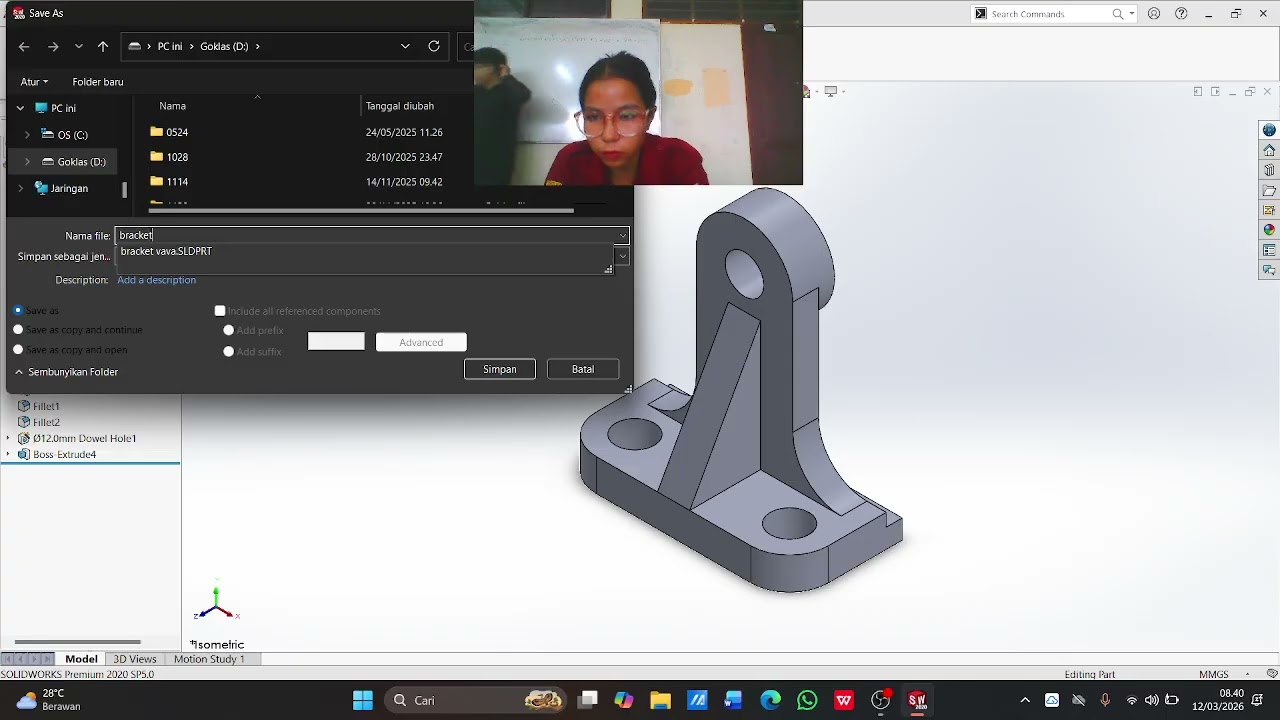Click the 'Add a description' link
The width and height of the screenshot is (1280, 720).
[156, 280]
